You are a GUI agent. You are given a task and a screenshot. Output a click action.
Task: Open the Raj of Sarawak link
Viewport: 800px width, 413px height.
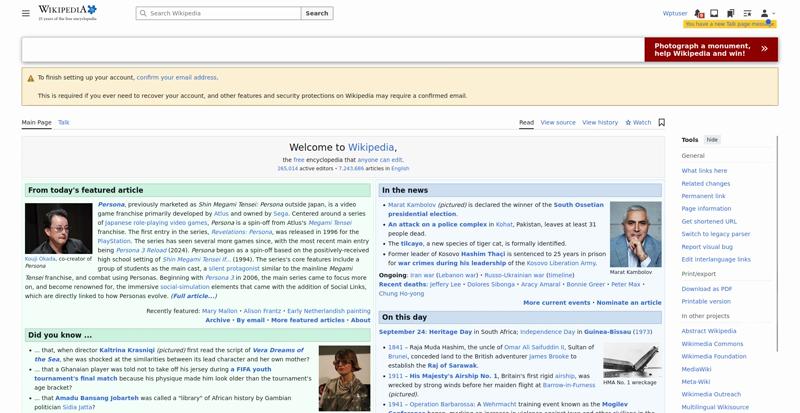pos(452,366)
